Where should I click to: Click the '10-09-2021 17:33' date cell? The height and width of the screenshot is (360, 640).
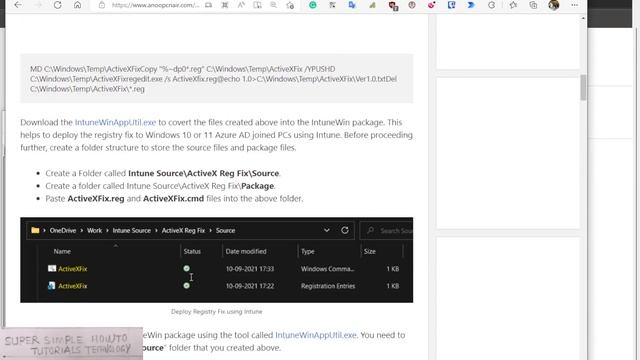click(x=250, y=269)
